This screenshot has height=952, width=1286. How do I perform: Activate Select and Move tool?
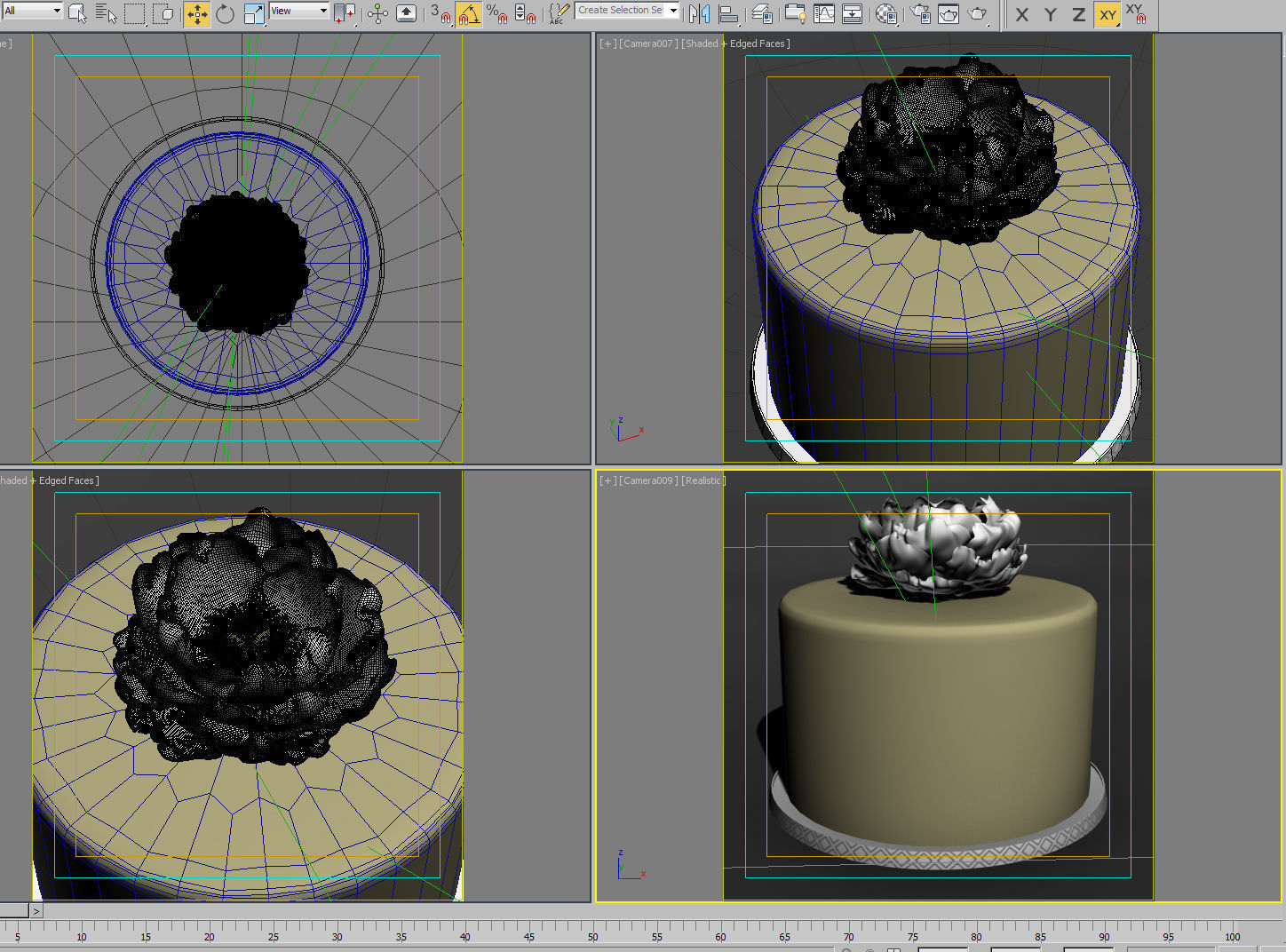(x=197, y=13)
